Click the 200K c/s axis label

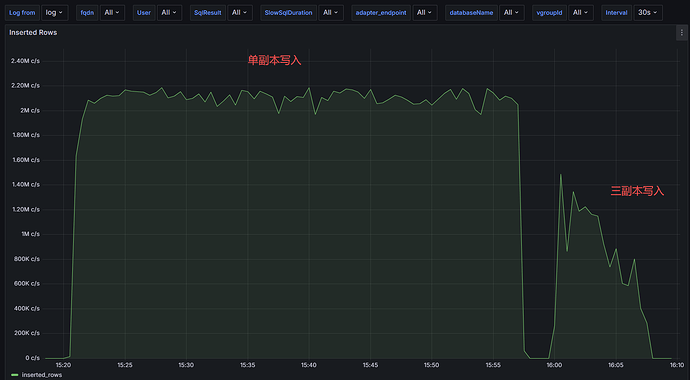tap(27, 333)
